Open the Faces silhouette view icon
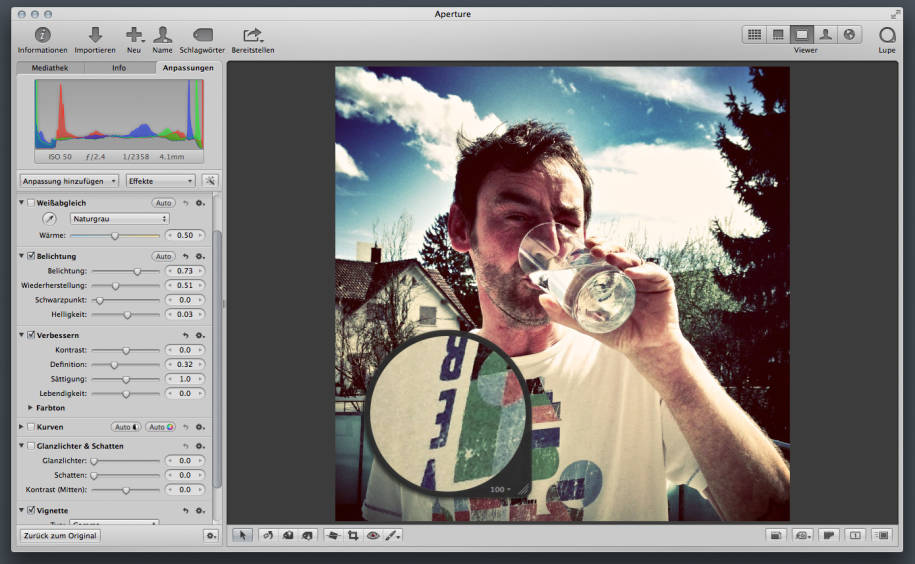Screen dimensions: 915x564 click(x=825, y=34)
